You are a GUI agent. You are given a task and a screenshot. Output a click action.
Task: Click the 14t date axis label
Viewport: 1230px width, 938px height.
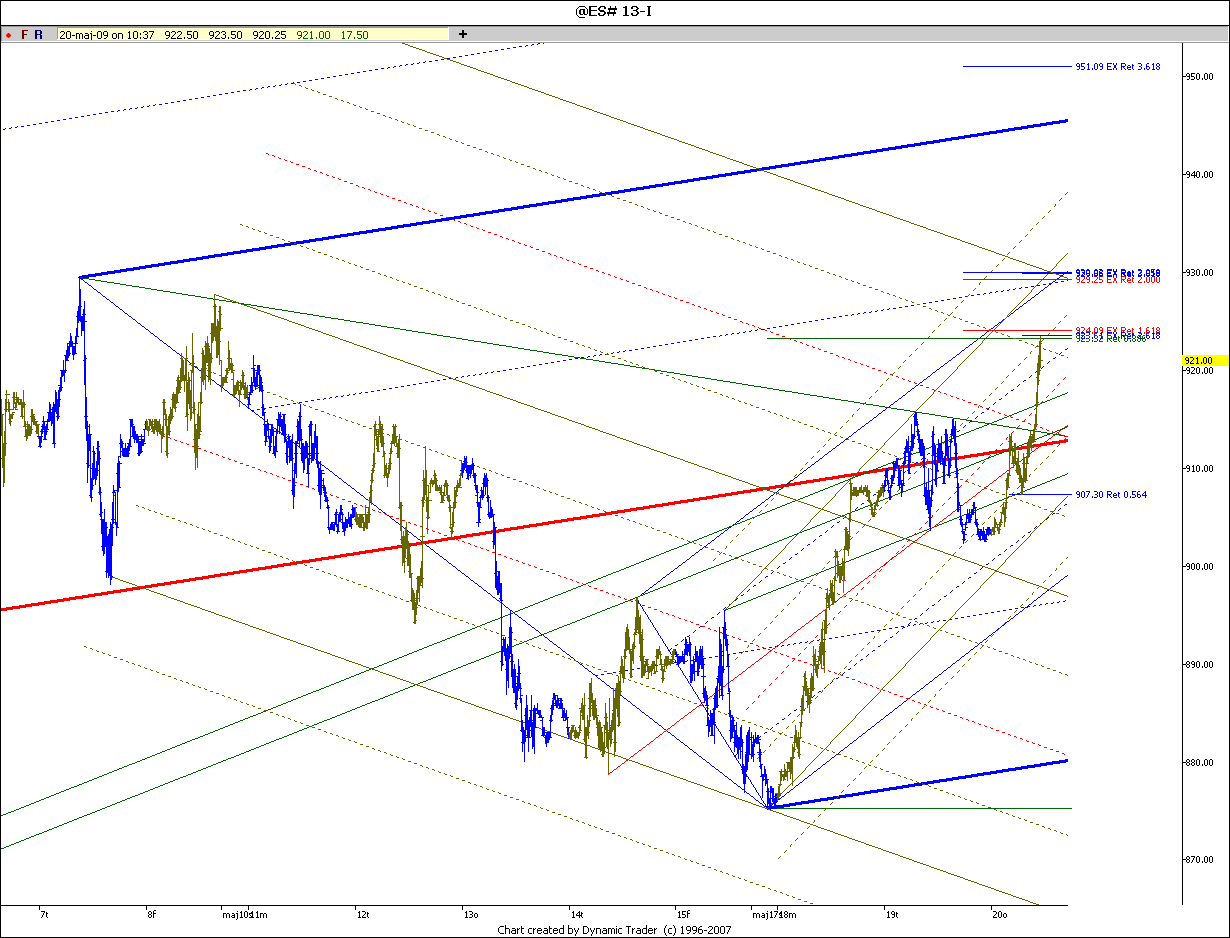point(576,914)
